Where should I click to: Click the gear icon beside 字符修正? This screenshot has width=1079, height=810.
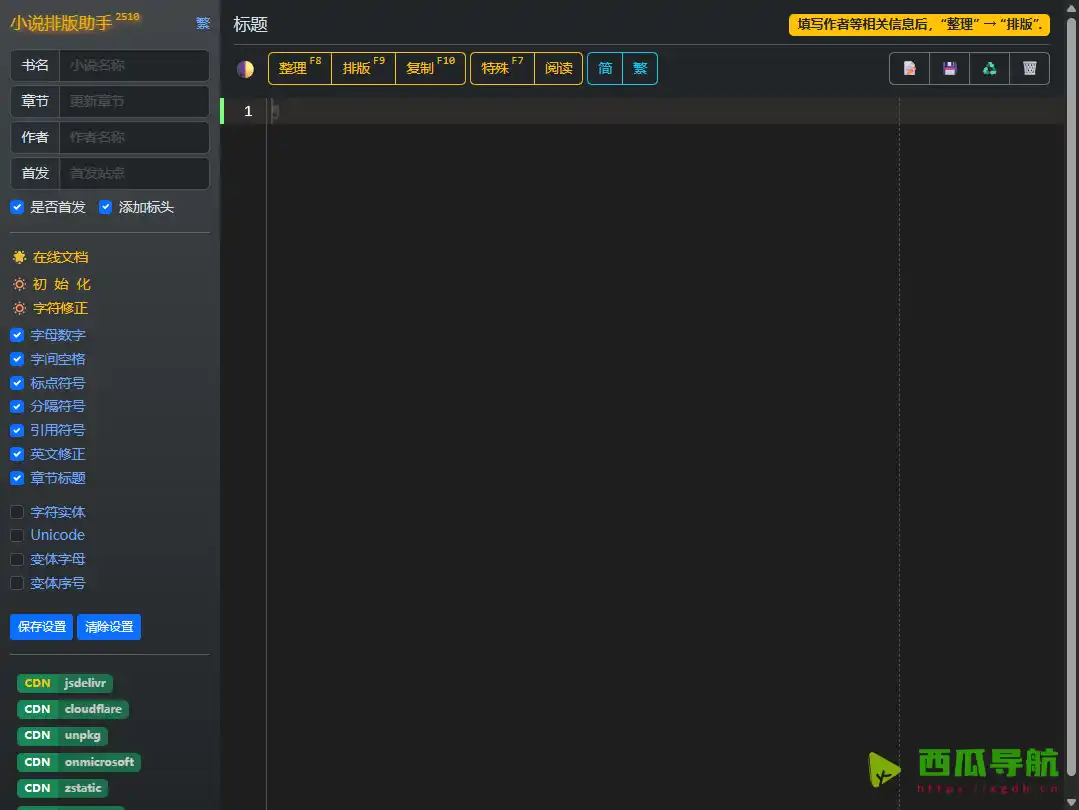(19, 308)
